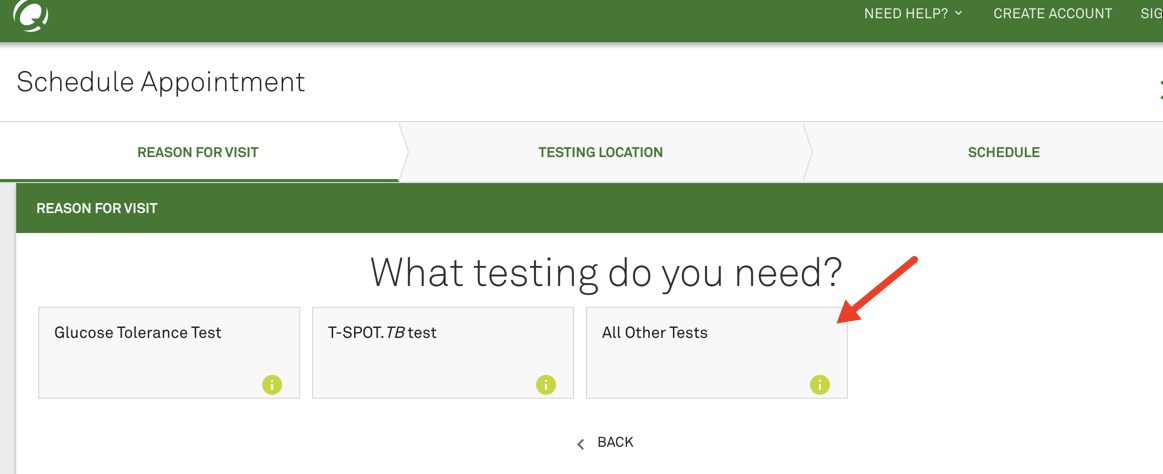Click the partially visible Sign In link
Image resolution: width=1163 pixels, height=474 pixels.
coord(1151,14)
